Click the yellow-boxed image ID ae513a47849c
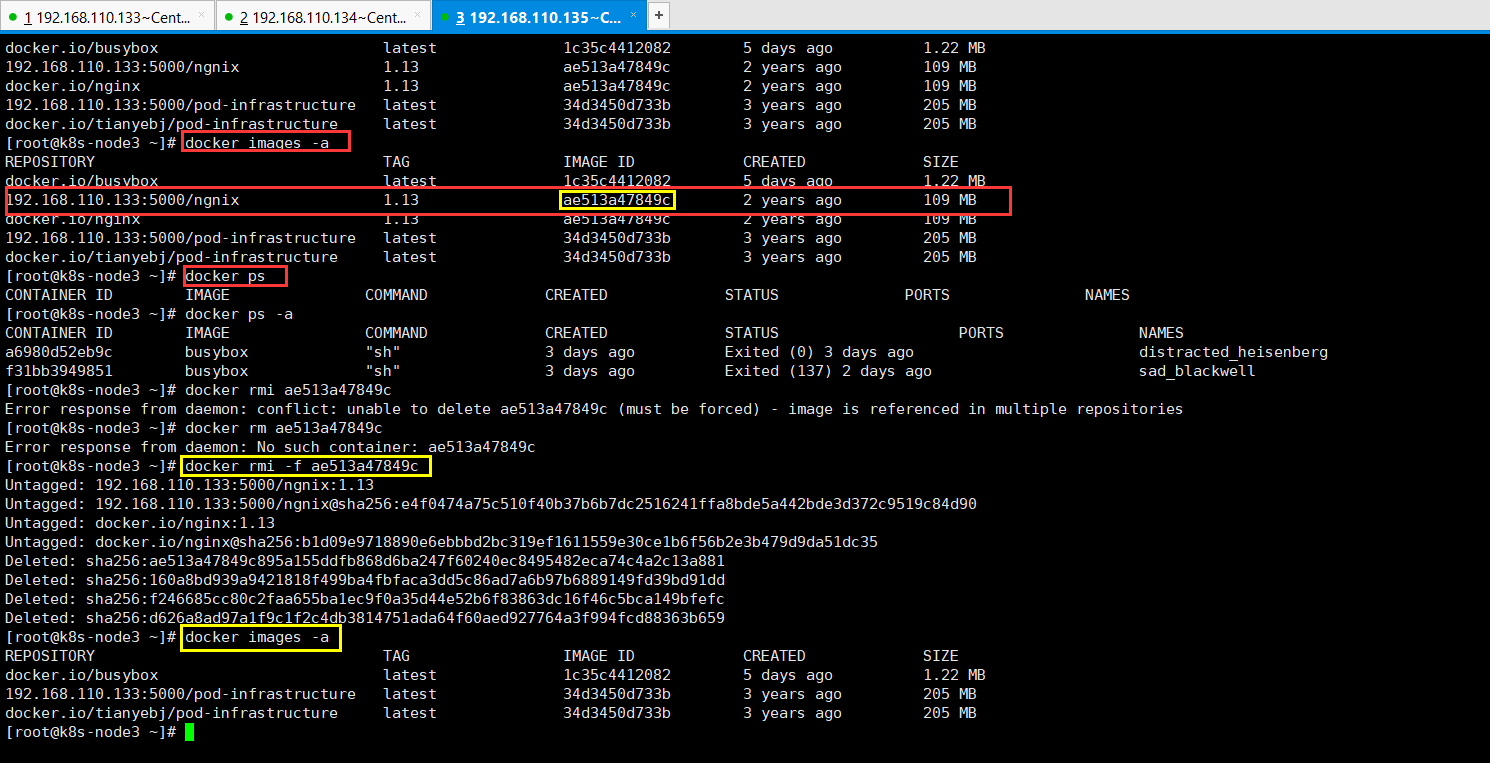 [617, 200]
